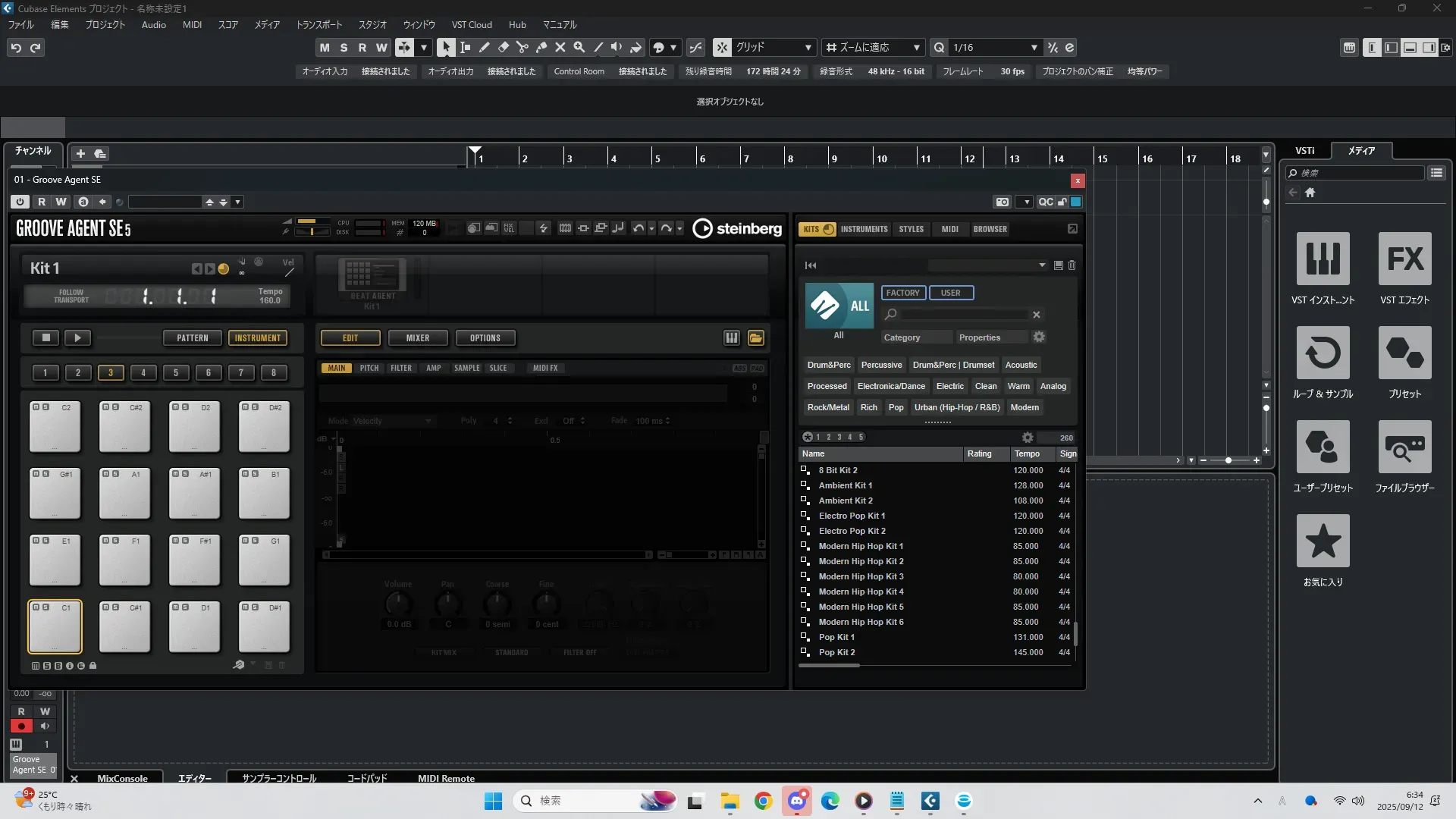
Task: Toggle global Mute (M) button
Action: click(x=325, y=47)
